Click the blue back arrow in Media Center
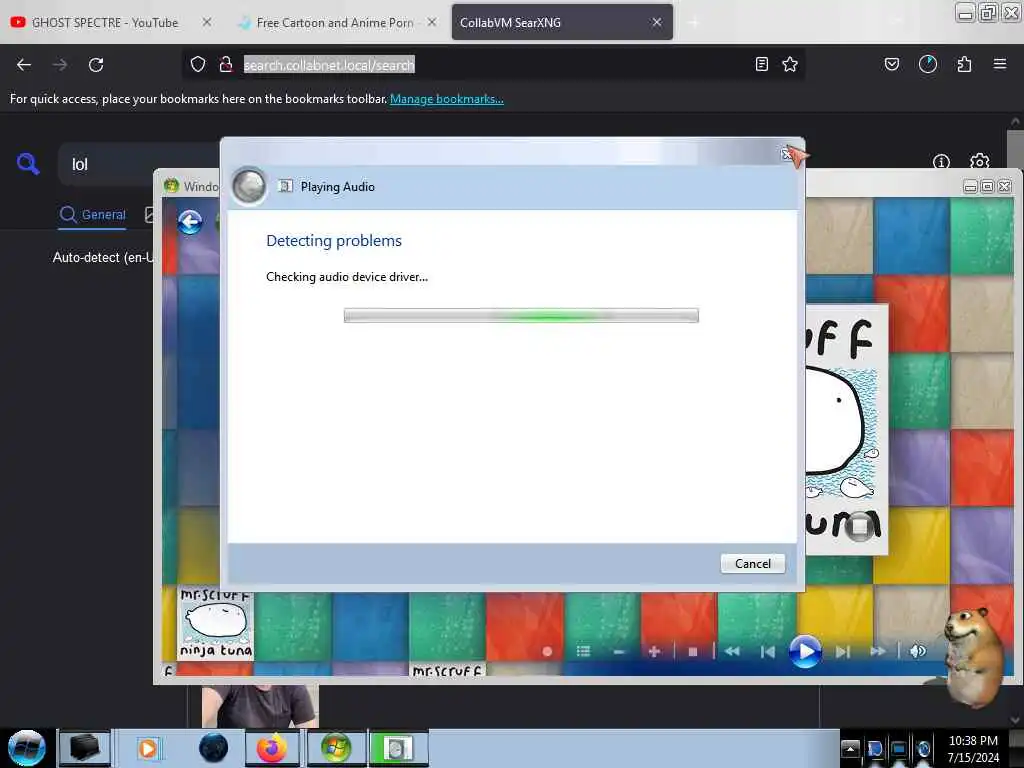 [x=190, y=223]
